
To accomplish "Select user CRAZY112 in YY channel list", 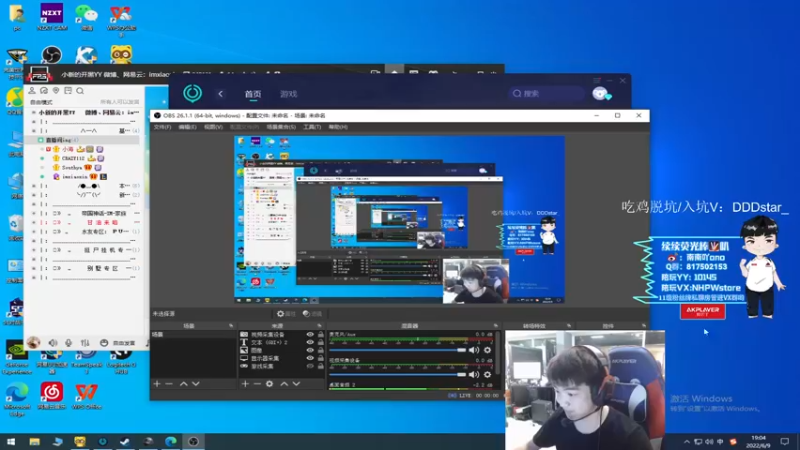I will tap(73, 159).
